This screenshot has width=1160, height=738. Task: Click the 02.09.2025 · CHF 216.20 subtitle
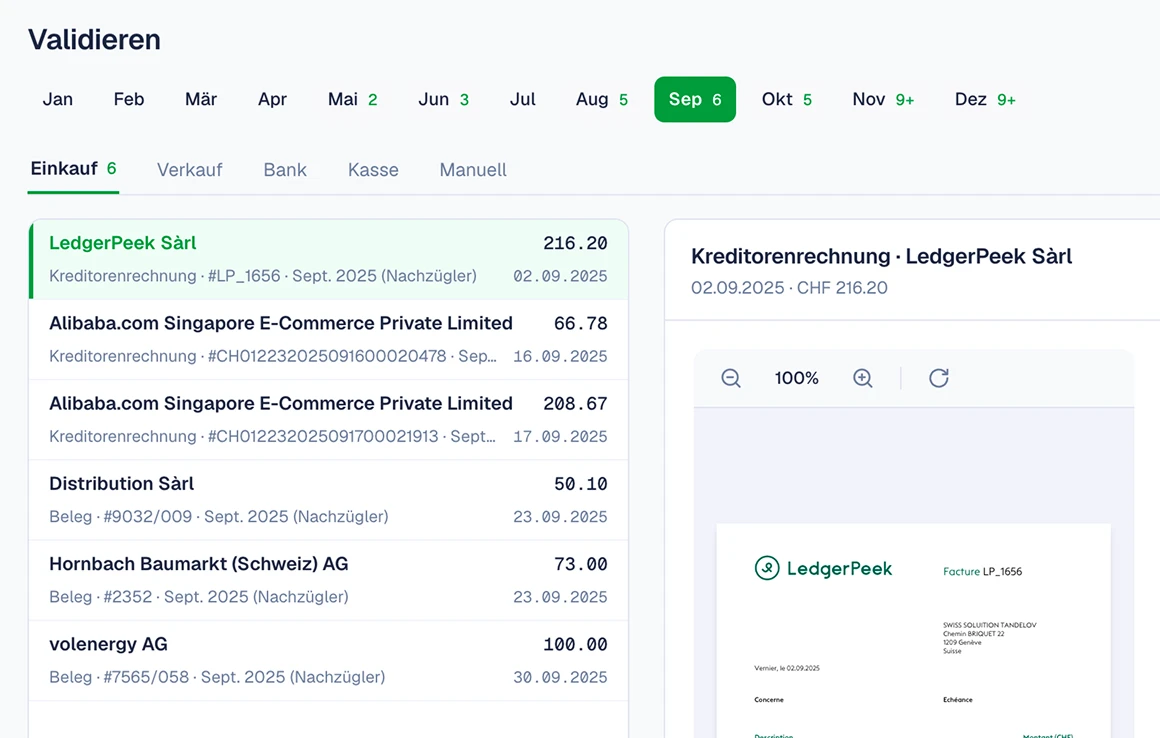pos(789,288)
